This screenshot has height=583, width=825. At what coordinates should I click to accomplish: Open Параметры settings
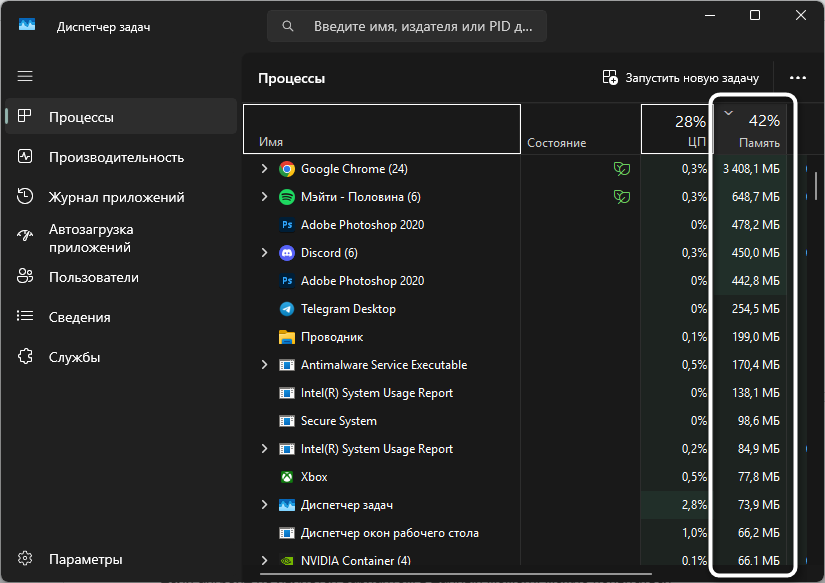click(x=85, y=559)
